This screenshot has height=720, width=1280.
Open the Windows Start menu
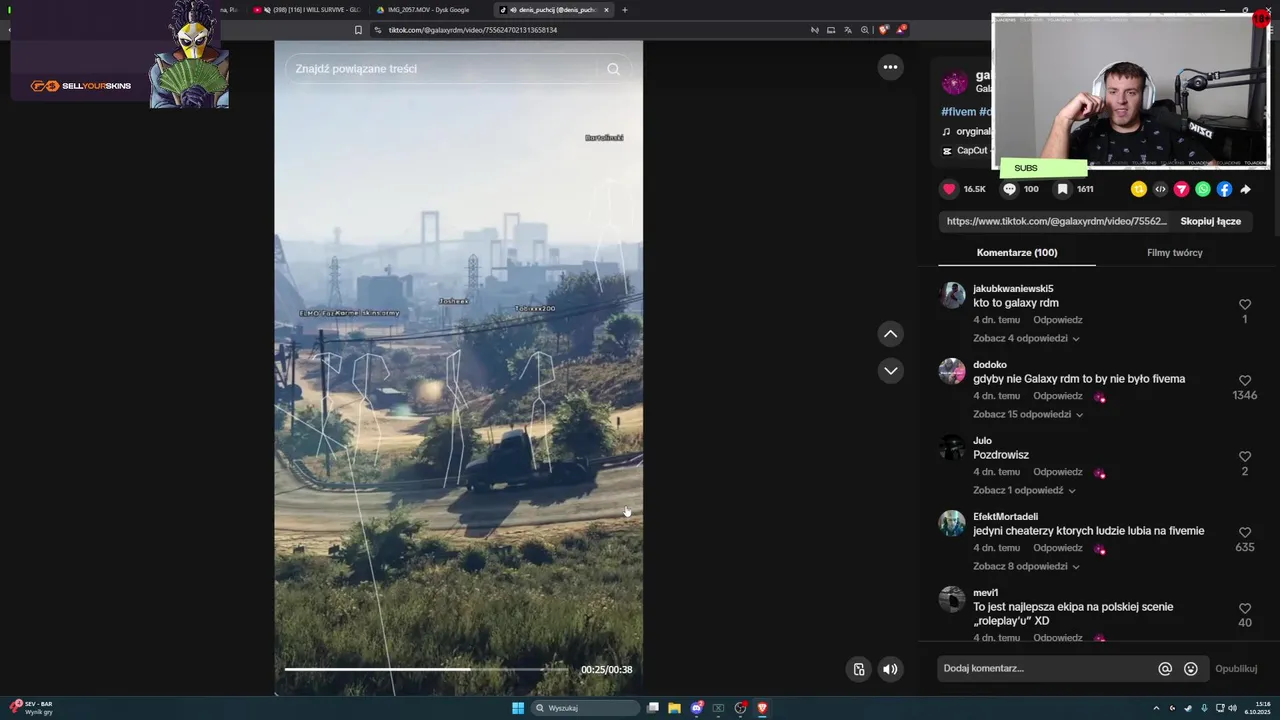tap(518, 708)
